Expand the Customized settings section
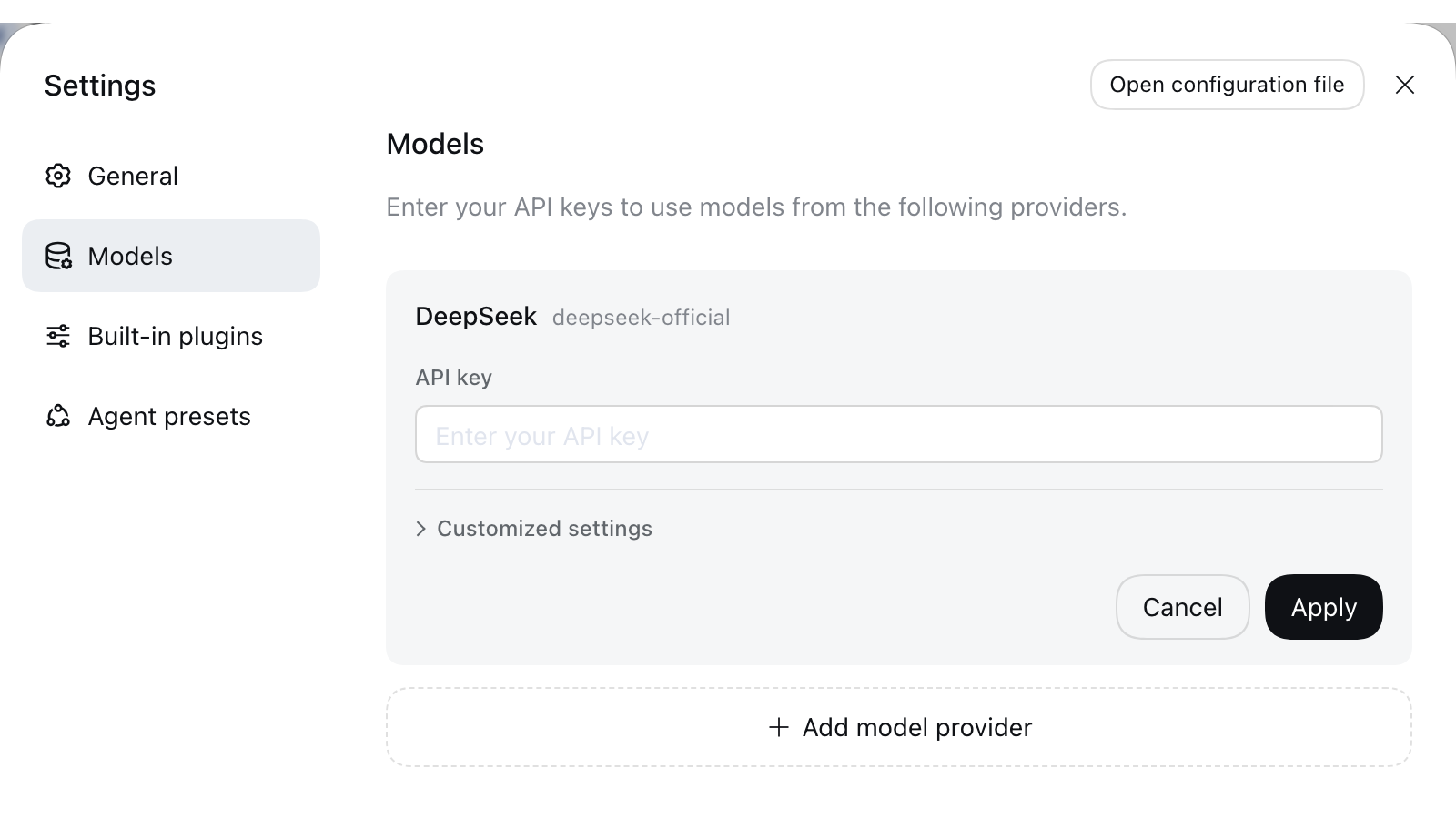The image size is (1456, 819). [534, 529]
